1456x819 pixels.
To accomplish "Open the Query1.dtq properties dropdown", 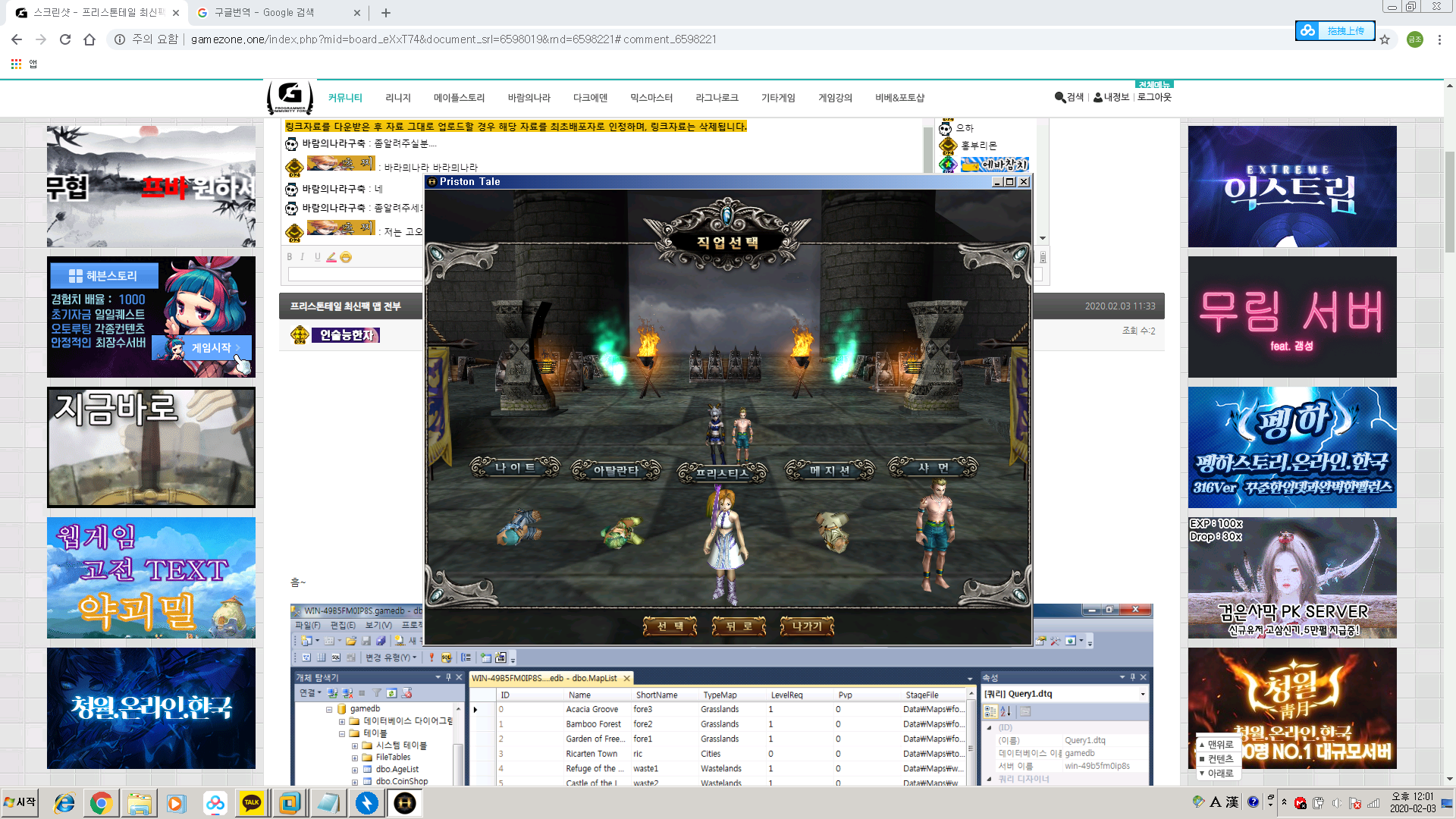I will pyautogui.click(x=1143, y=694).
